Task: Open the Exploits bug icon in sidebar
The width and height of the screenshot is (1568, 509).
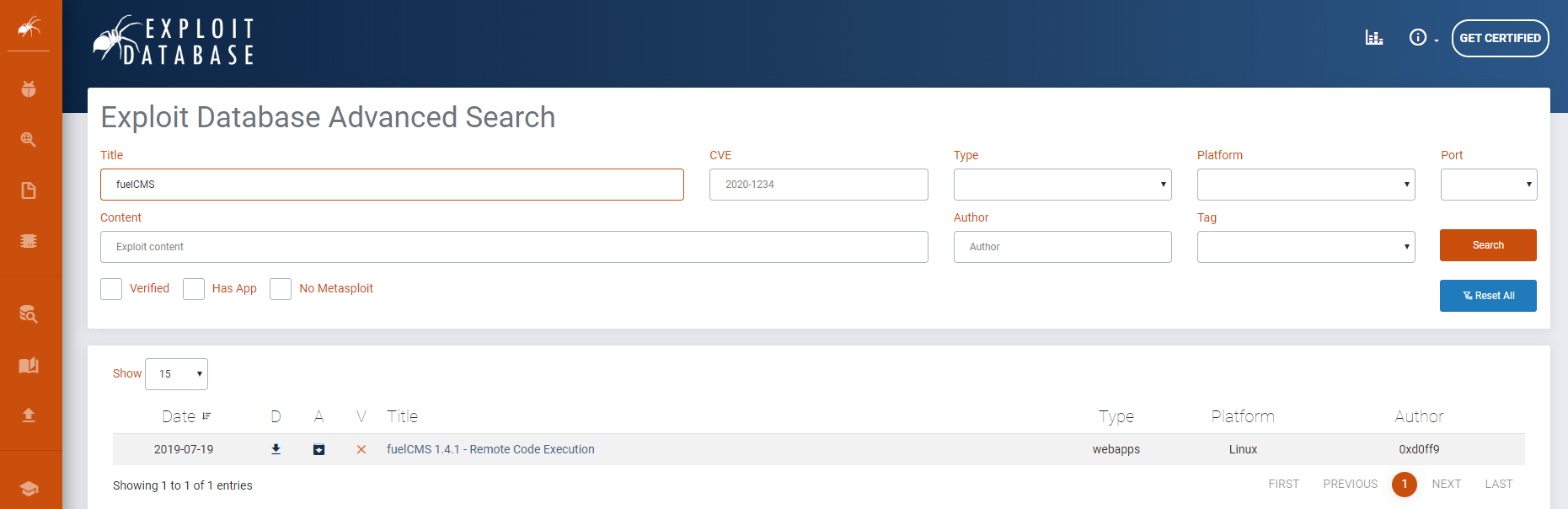Action: pyautogui.click(x=29, y=88)
